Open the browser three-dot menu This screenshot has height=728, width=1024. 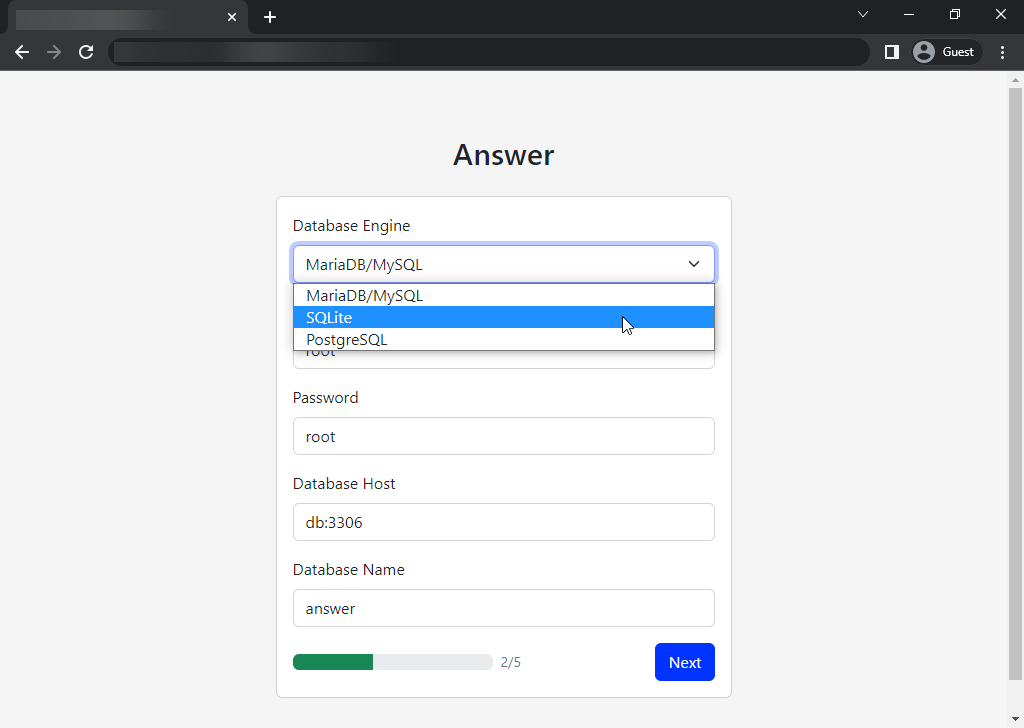tap(1002, 52)
